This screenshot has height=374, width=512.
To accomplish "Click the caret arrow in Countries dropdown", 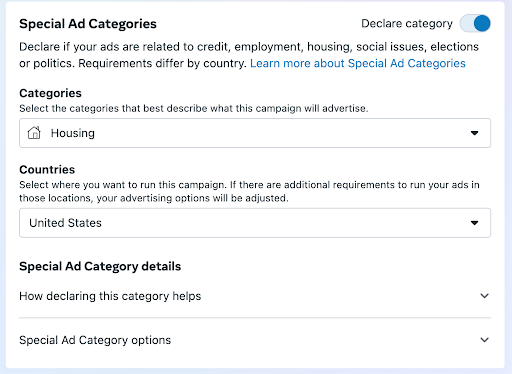I will pos(474,223).
